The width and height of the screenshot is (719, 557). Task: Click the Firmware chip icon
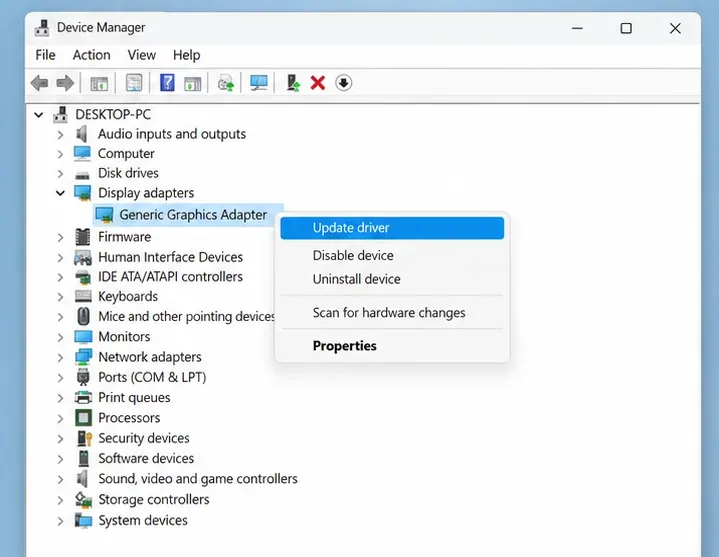(x=83, y=237)
